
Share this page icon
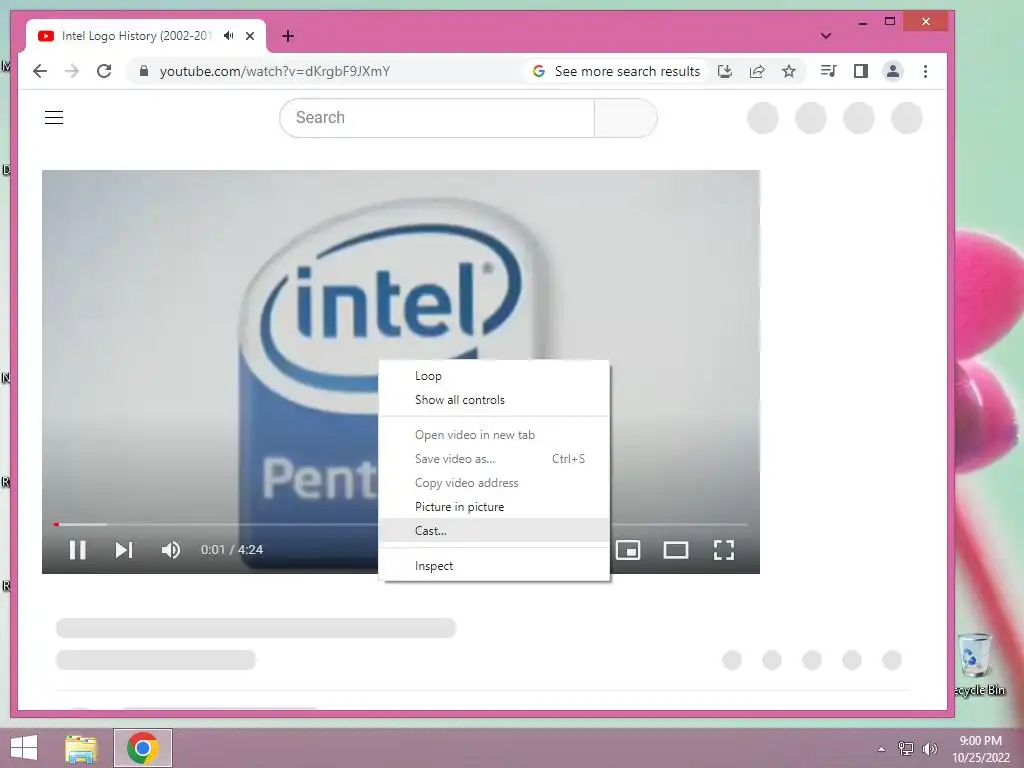(x=757, y=71)
